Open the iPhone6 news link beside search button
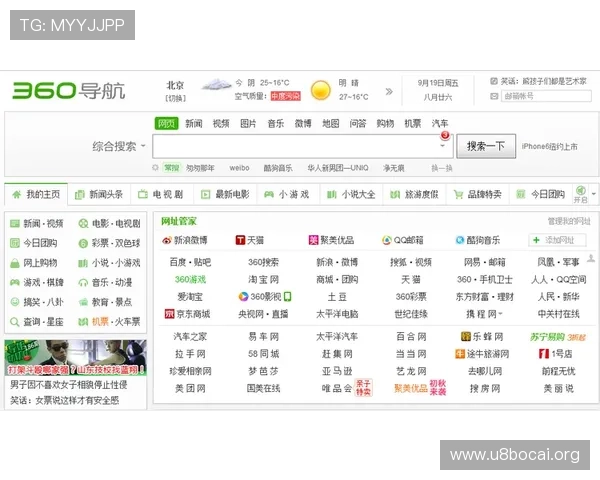This screenshot has width=600, height=480. (x=549, y=146)
